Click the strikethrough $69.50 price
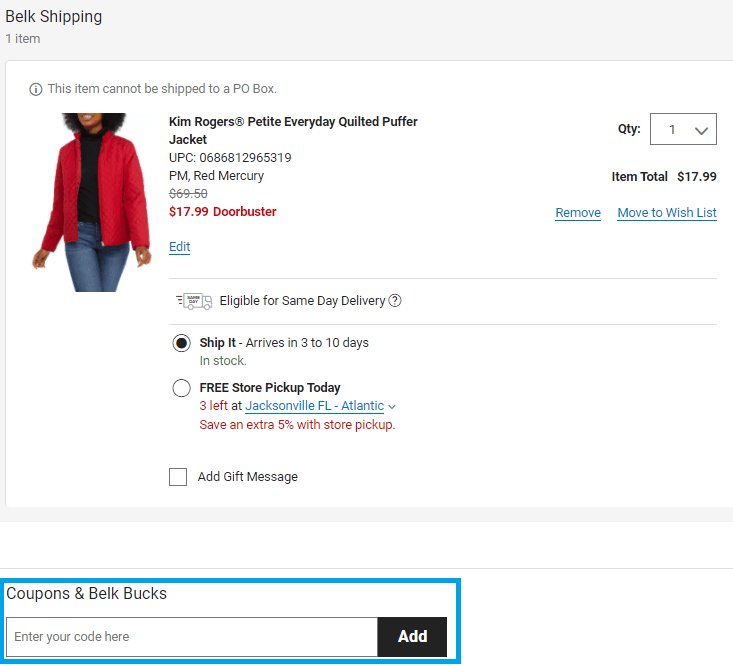Image resolution: width=733 pixels, height=666 pixels. (188, 193)
